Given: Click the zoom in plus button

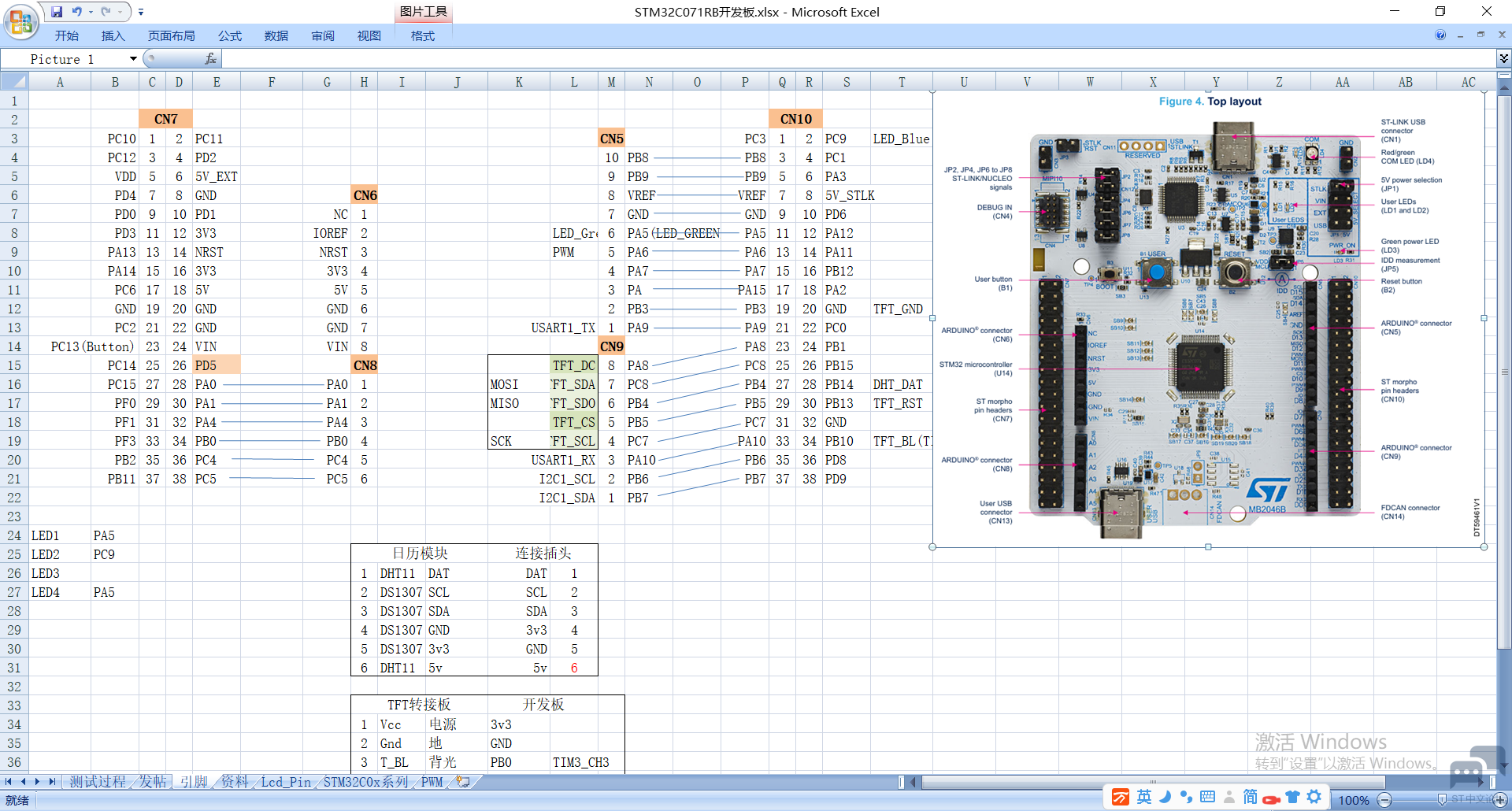Looking at the screenshot, I should tap(1500, 800).
